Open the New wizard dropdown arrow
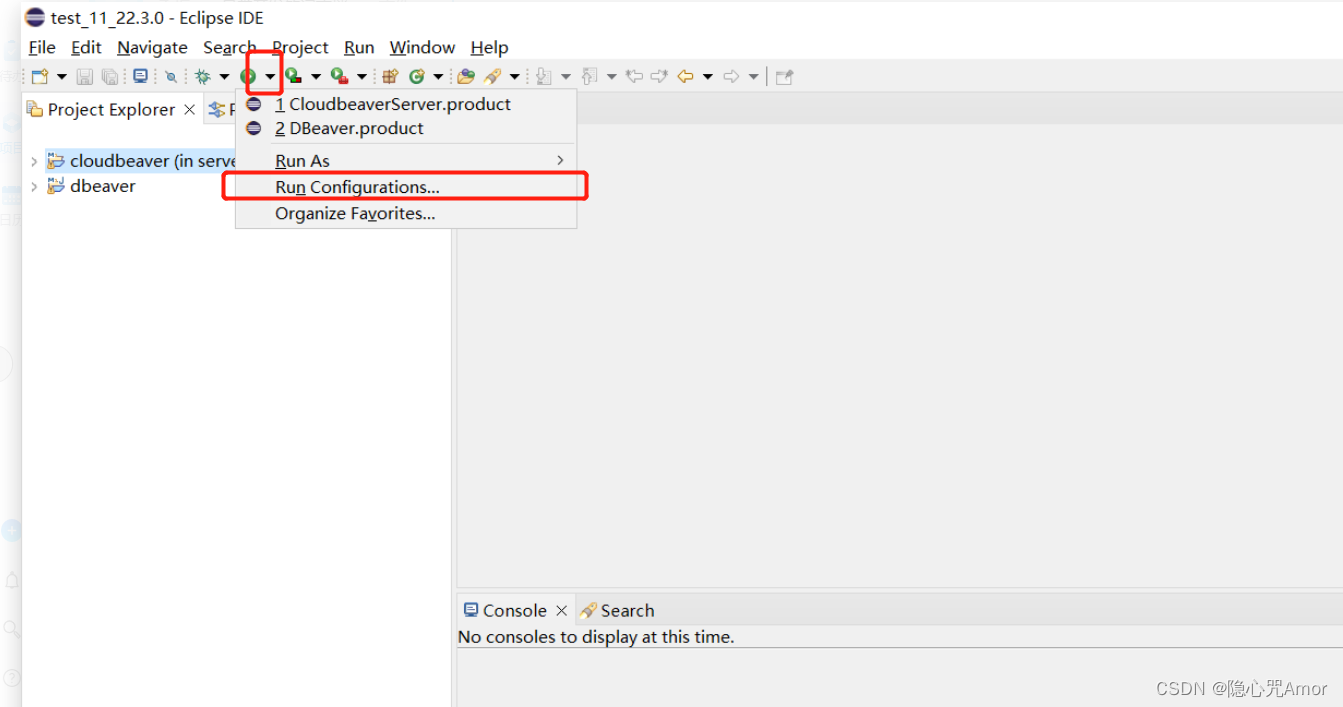The image size is (1343, 707). [61, 76]
